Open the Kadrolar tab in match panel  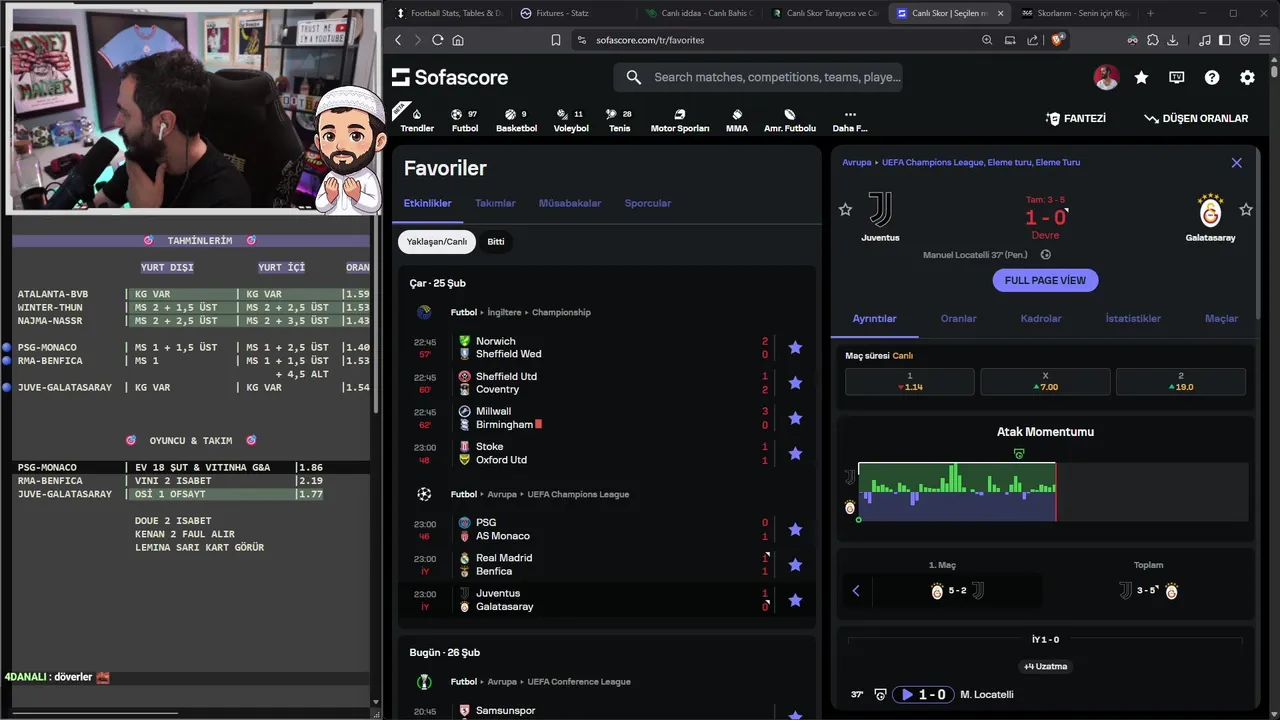(1041, 318)
